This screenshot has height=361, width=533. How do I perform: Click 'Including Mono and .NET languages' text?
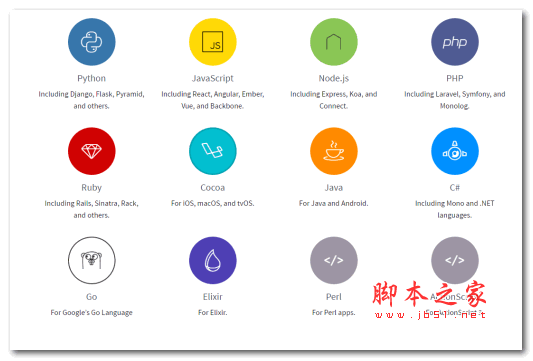pyautogui.click(x=454, y=209)
